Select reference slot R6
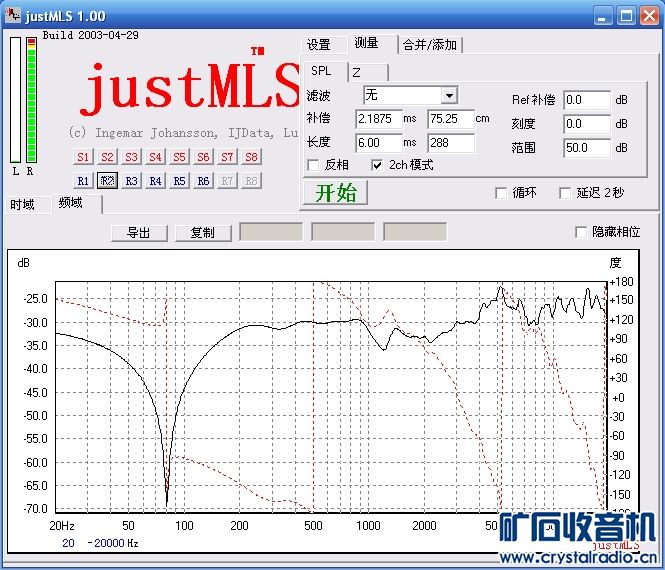Screen dimensions: 665x570 tap(203, 181)
